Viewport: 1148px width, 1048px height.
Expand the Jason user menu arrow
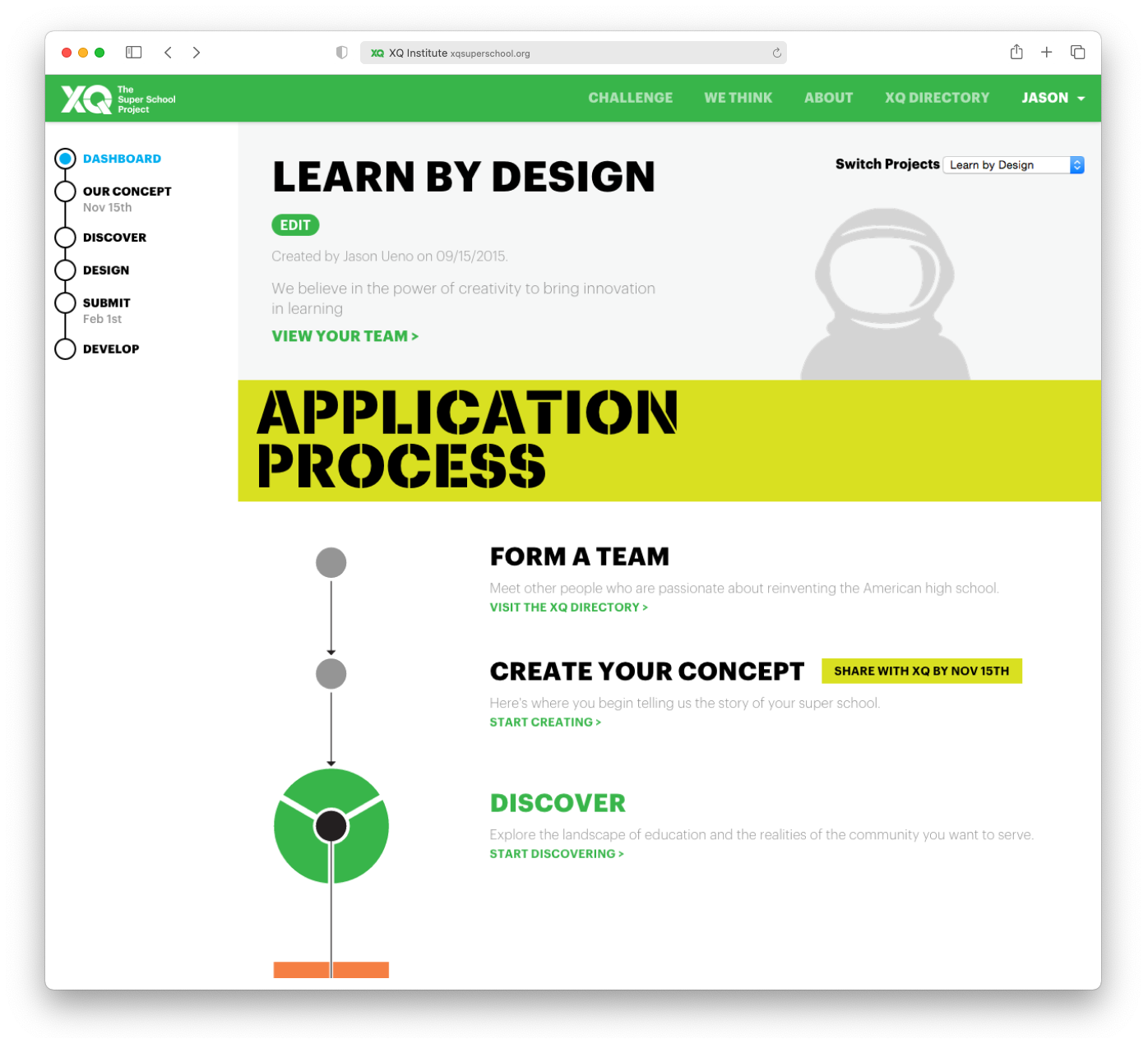coord(1081,99)
